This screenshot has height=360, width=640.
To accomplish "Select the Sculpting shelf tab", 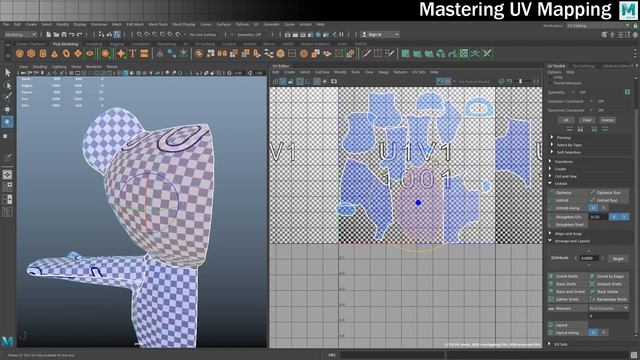I will pos(94,44).
